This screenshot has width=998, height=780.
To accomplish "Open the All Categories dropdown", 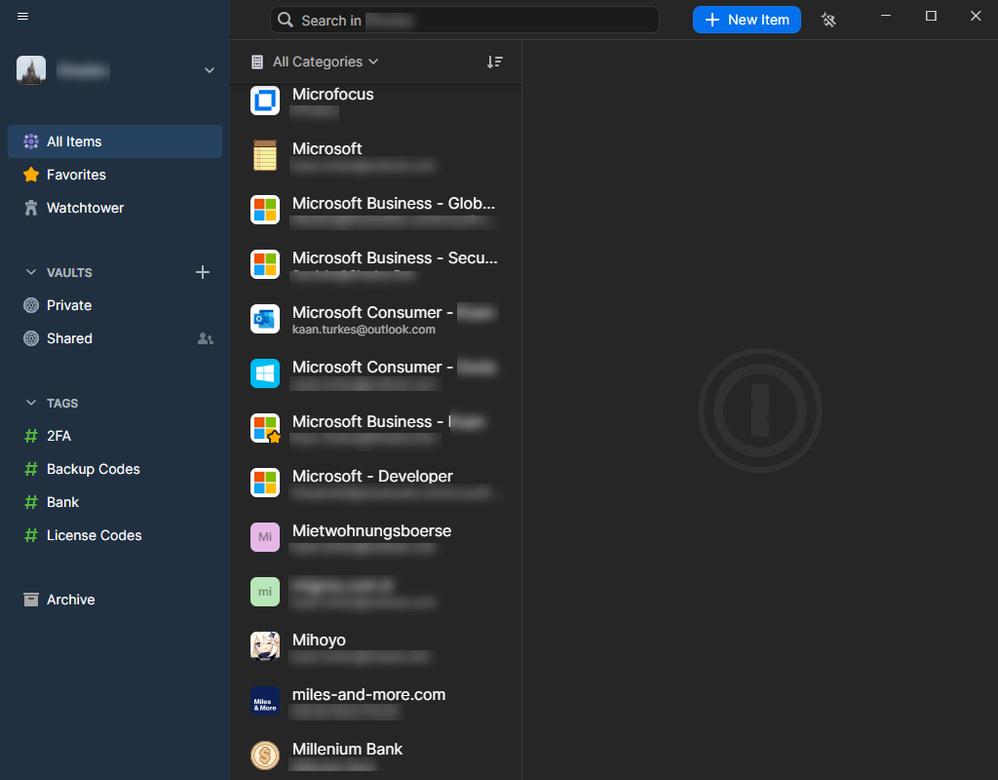I will 316,62.
